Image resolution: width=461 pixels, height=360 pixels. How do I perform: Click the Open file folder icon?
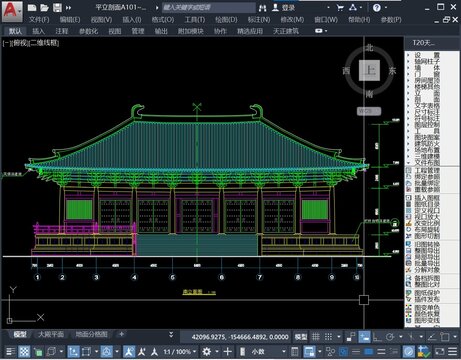pos(45,8)
